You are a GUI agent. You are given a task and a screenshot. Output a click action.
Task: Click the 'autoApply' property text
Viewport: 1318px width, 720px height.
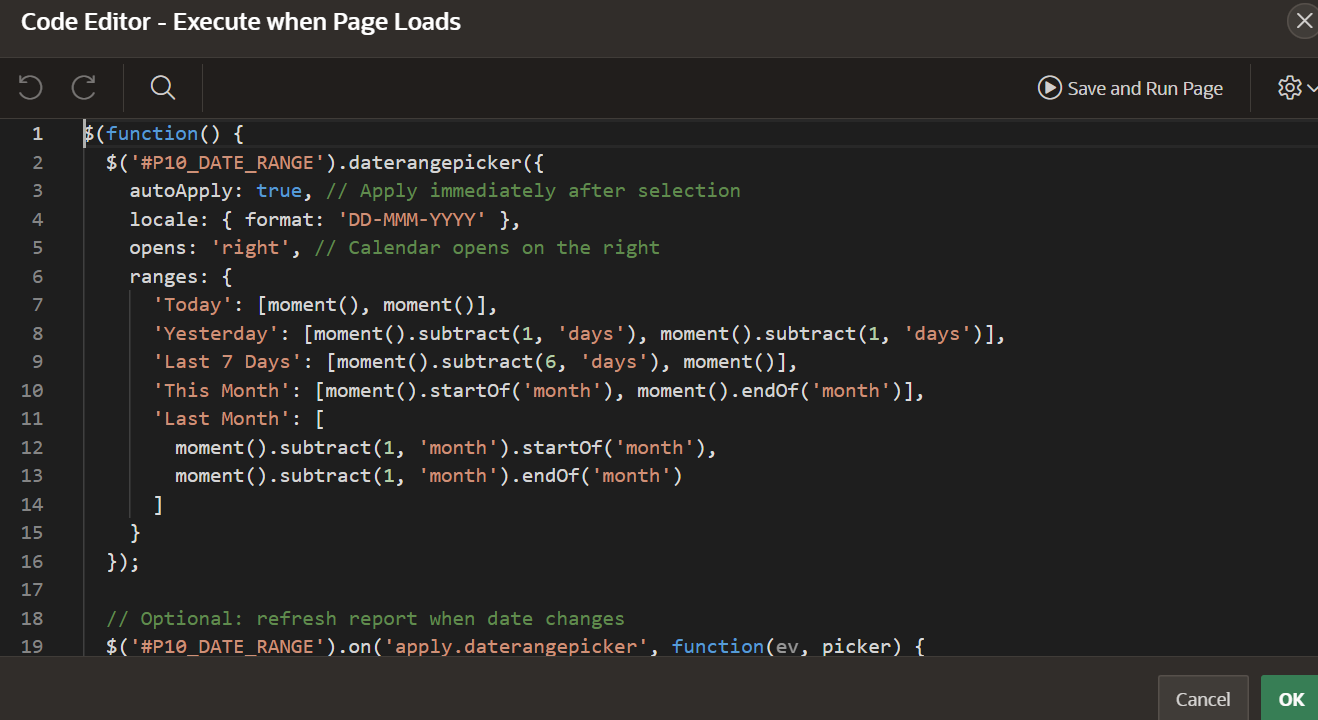tap(181, 190)
